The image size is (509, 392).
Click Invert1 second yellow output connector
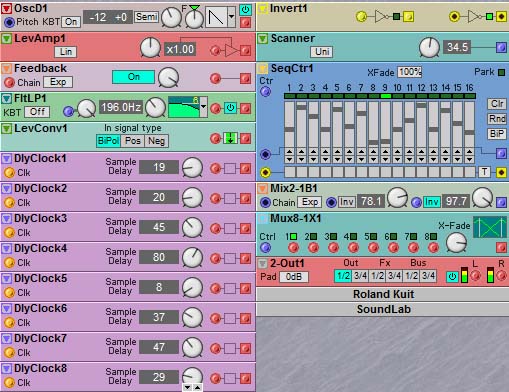[501, 16]
